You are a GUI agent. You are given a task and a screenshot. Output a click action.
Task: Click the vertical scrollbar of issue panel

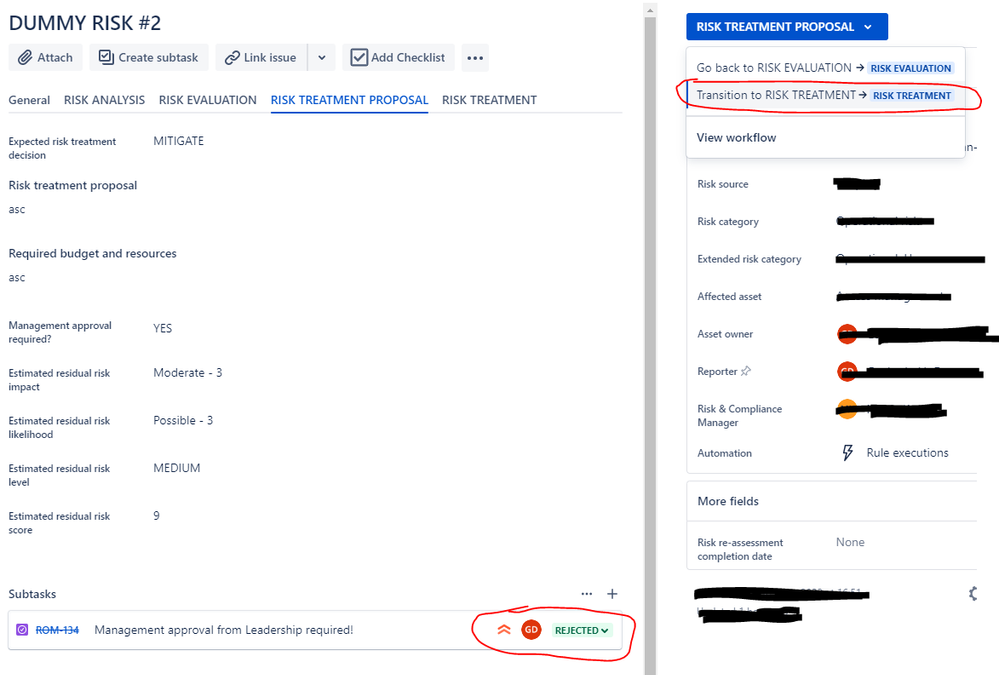pos(650,344)
